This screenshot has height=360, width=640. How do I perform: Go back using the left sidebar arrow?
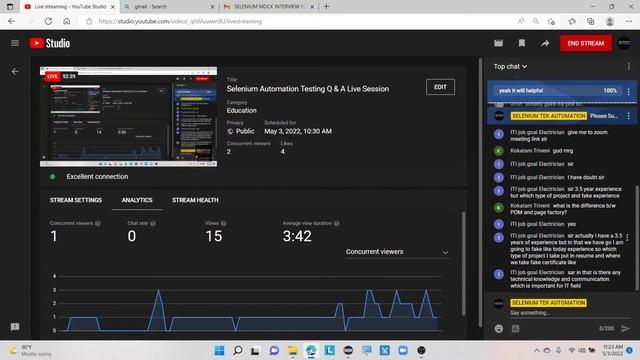pyautogui.click(x=15, y=71)
